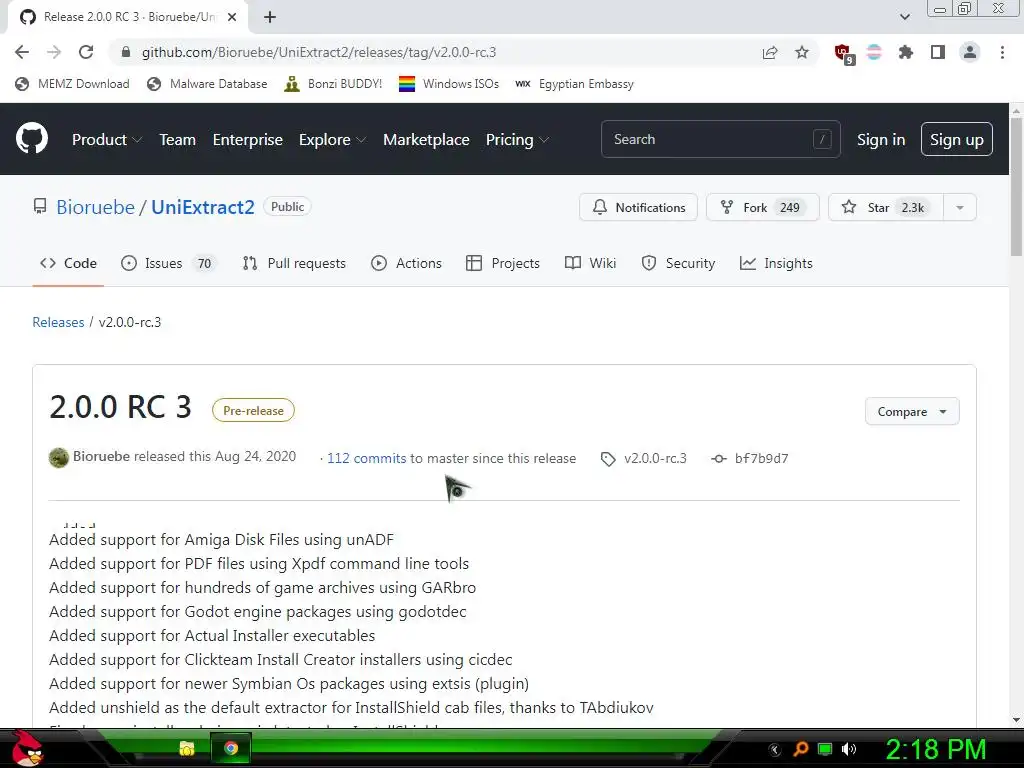Screen dimensions: 1024x768
Task: Click the Fork button
Action: [762, 208]
